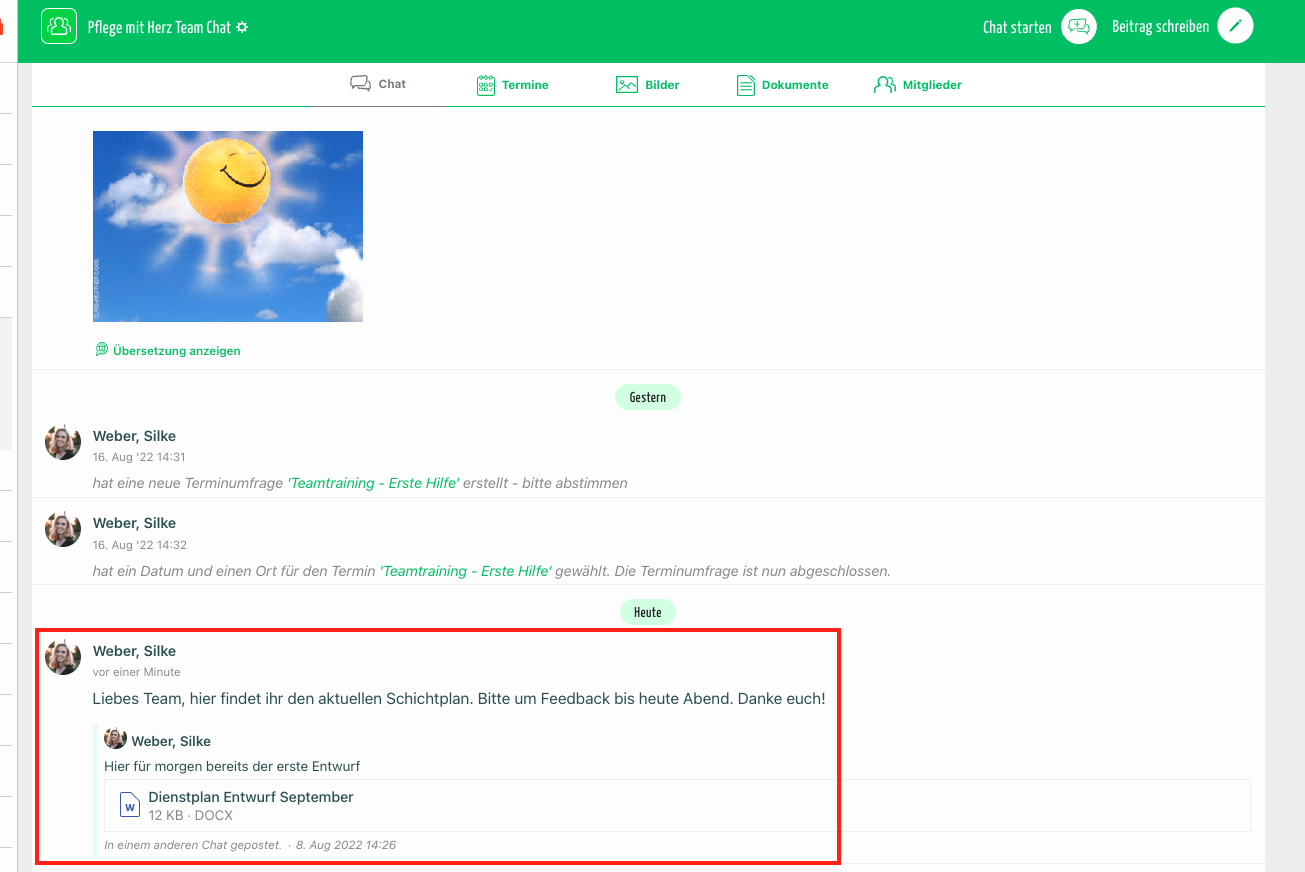Viewport: 1305px width, 872px height.
Task: Open 'Teamtraining - Erste Hilfe' link in 14:32 message
Action: tap(465, 571)
